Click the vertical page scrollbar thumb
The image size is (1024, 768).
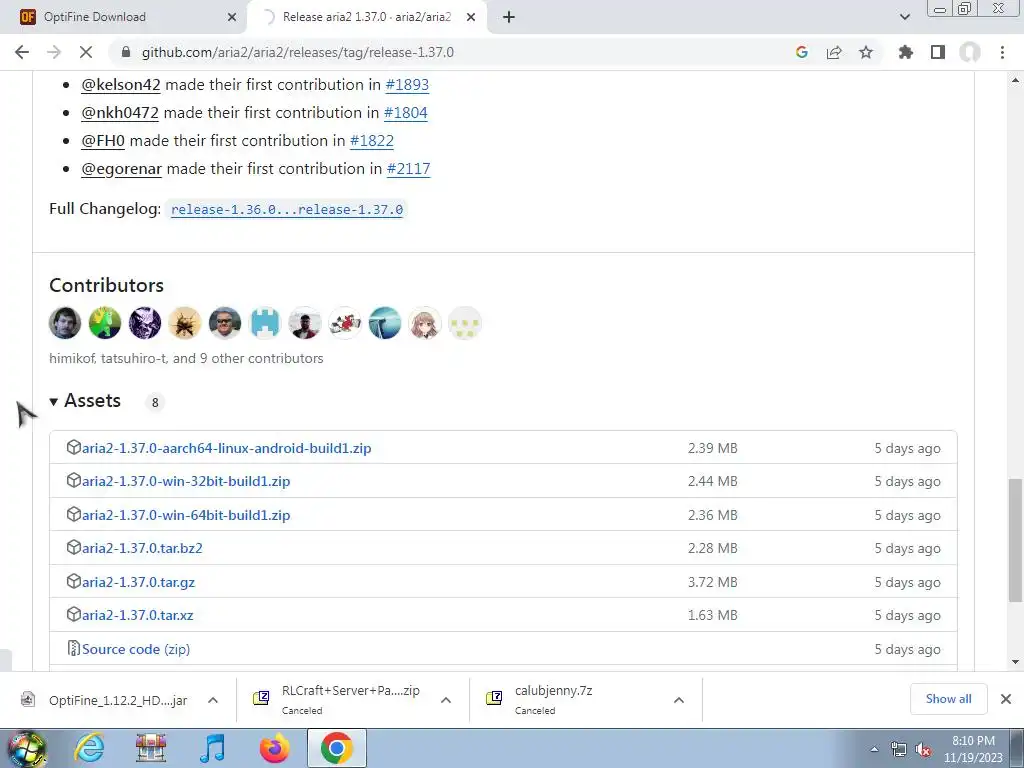(x=1015, y=540)
